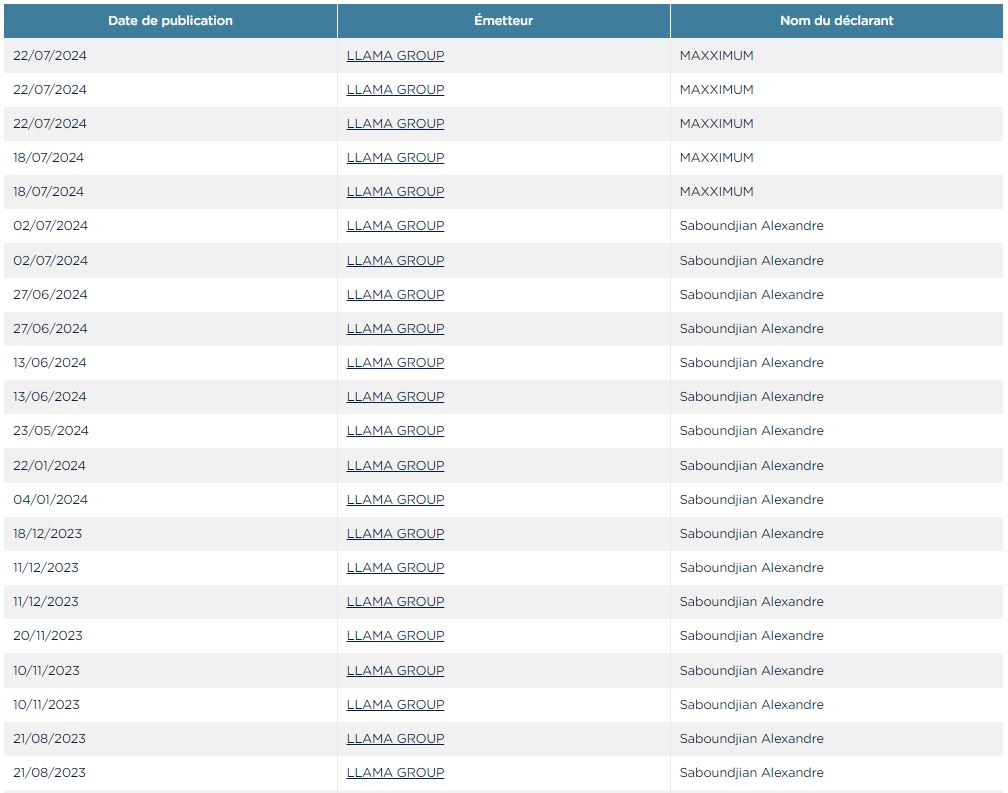Open LLAMA GROUP link in the 04/01/2024 row

pos(395,499)
